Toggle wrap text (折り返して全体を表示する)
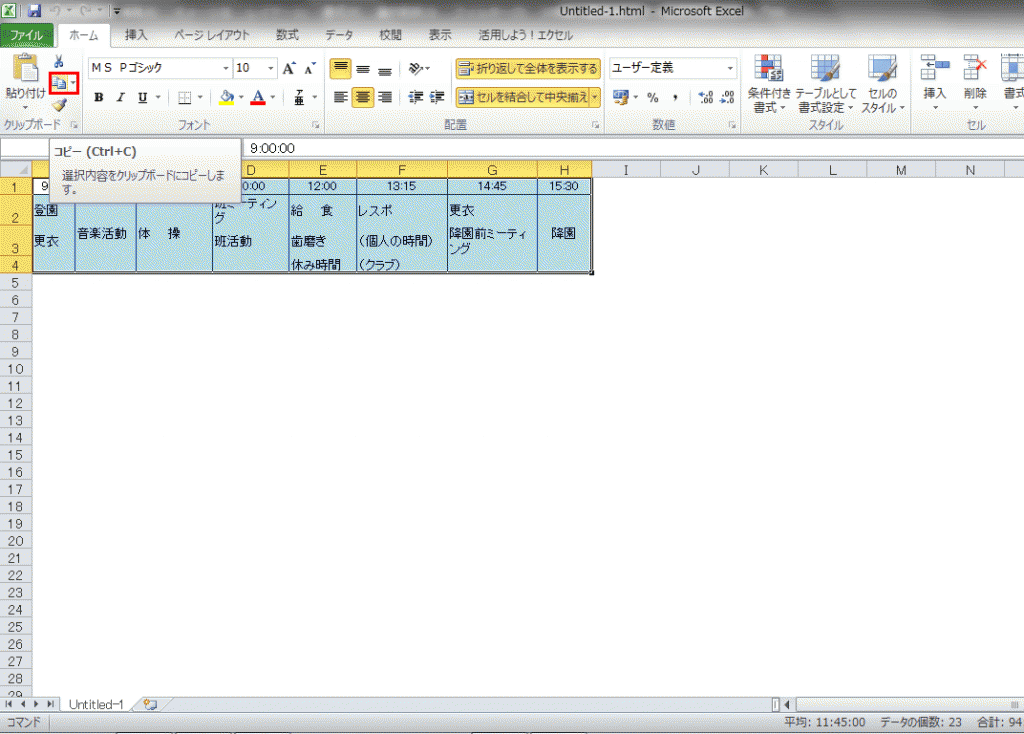Image resolution: width=1024 pixels, height=734 pixels. [528, 68]
